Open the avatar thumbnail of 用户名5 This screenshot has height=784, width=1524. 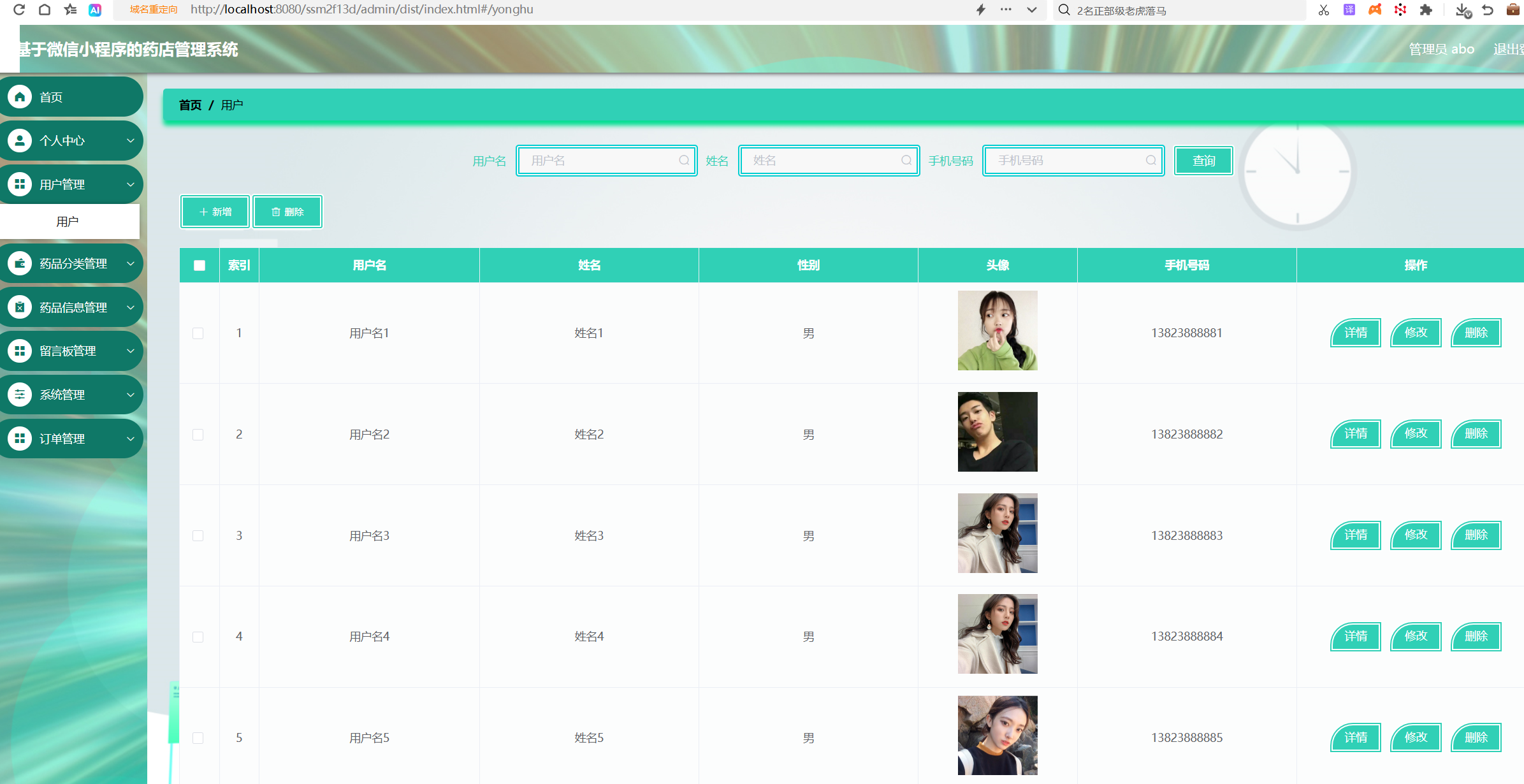click(x=998, y=736)
